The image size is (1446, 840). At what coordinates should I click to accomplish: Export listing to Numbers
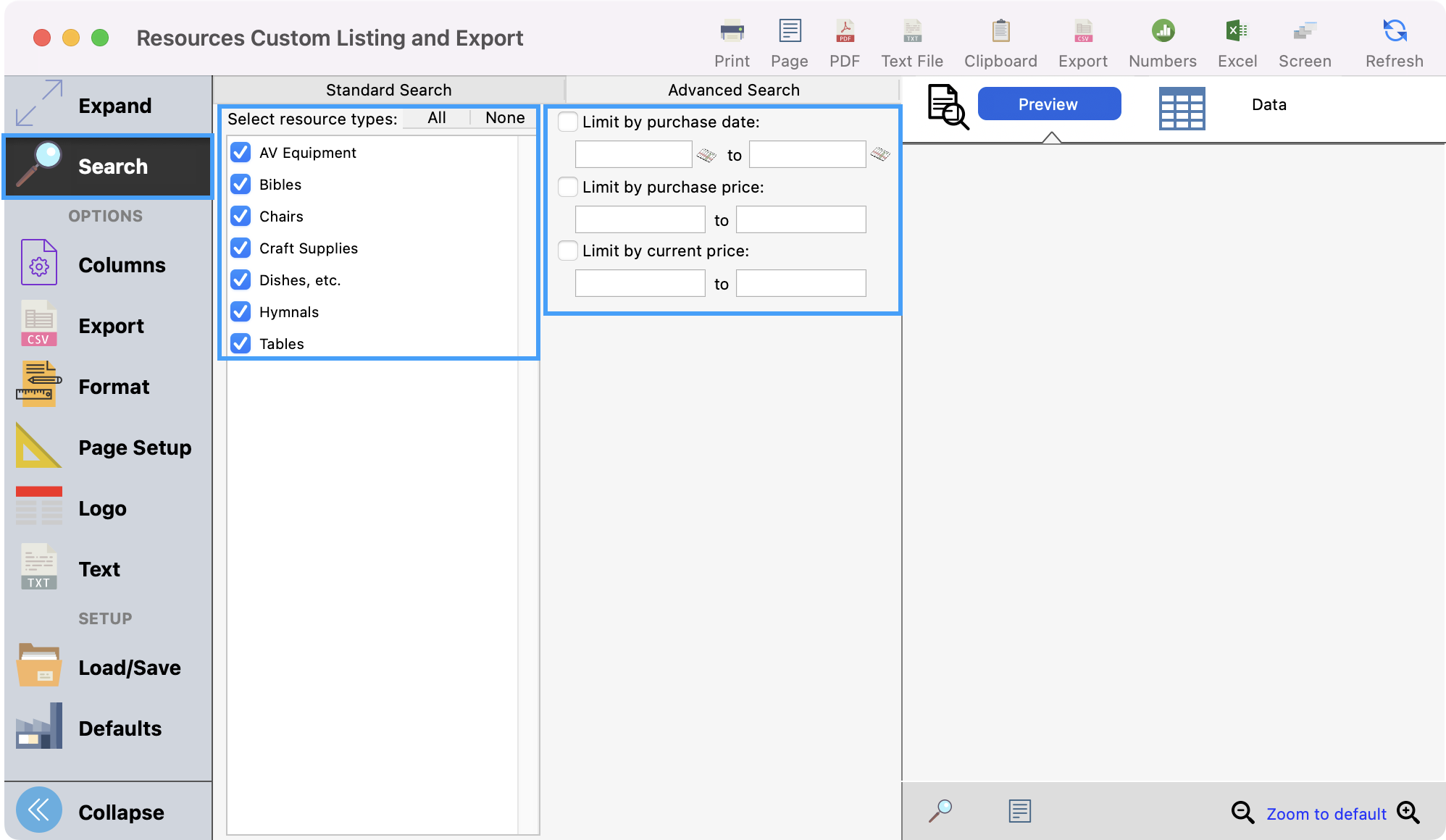(x=1162, y=32)
